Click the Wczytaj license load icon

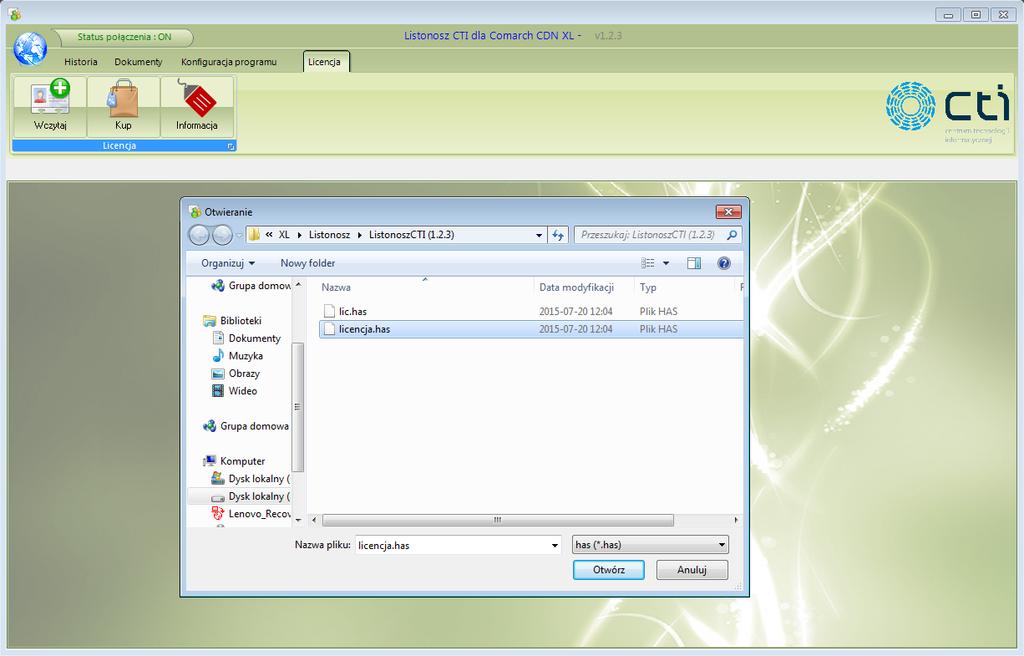(50, 98)
